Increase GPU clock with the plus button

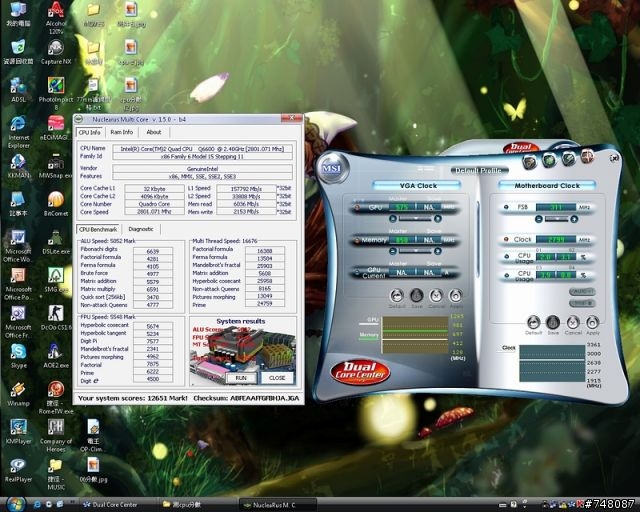(438, 219)
